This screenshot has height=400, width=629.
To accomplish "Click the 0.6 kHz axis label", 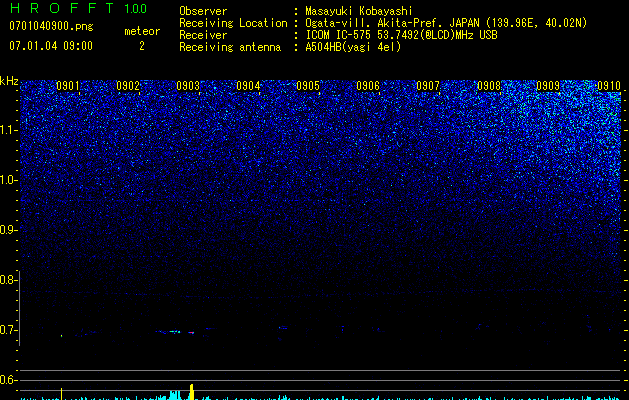I will coord(9,380).
